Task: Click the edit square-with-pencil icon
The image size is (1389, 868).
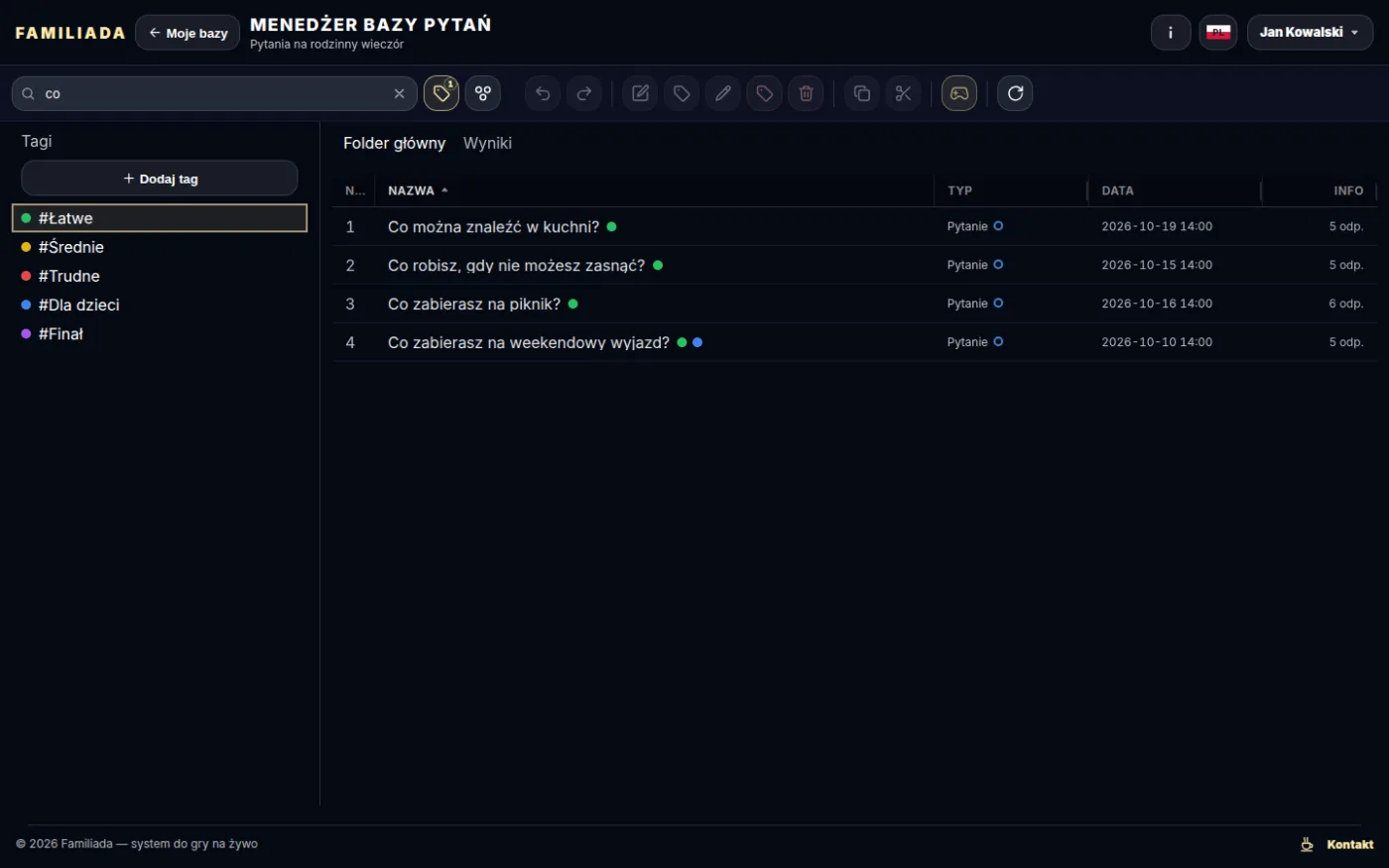Action: click(x=640, y=93)
